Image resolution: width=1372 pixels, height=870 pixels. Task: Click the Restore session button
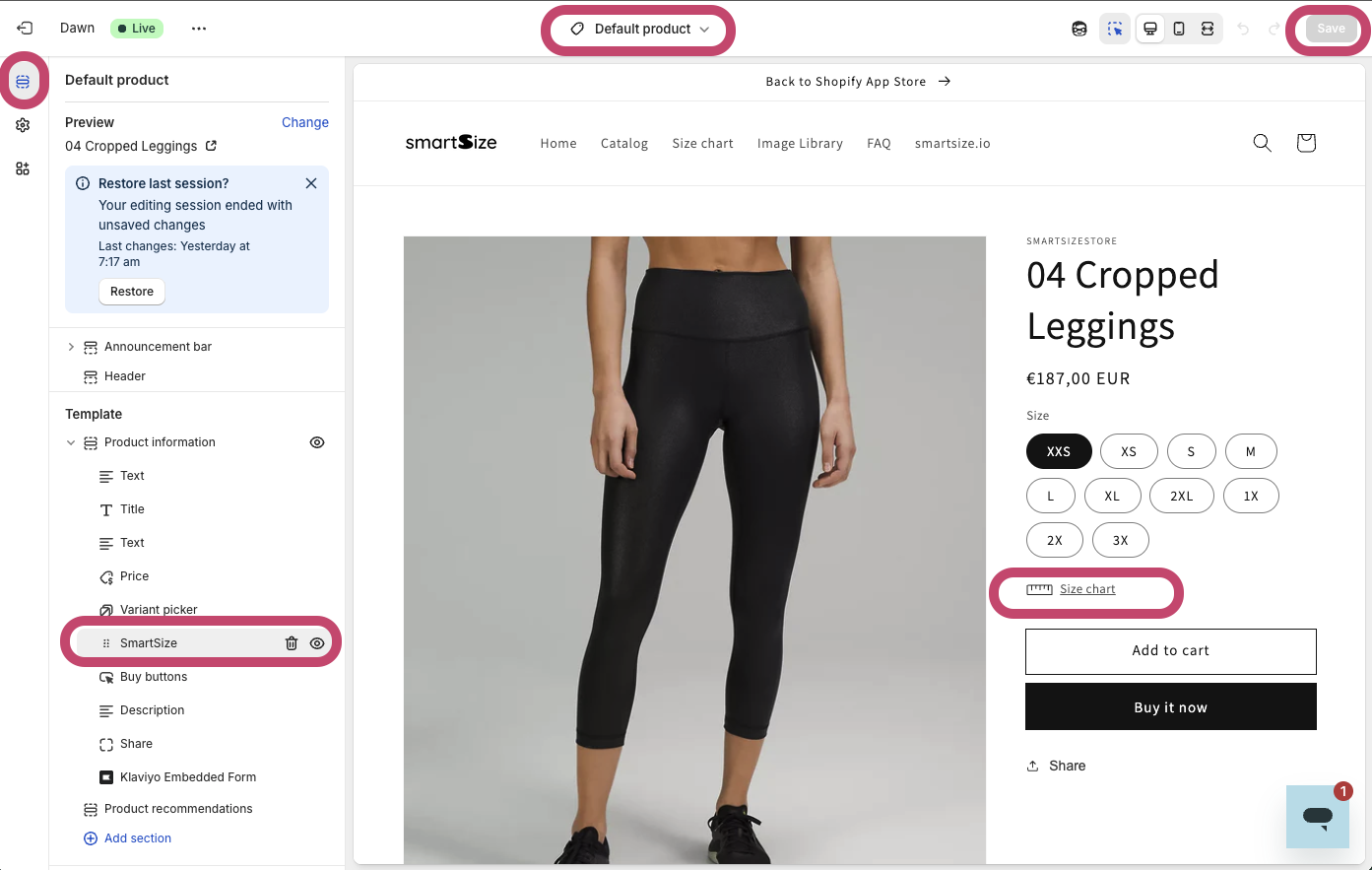tap(132, 292)
